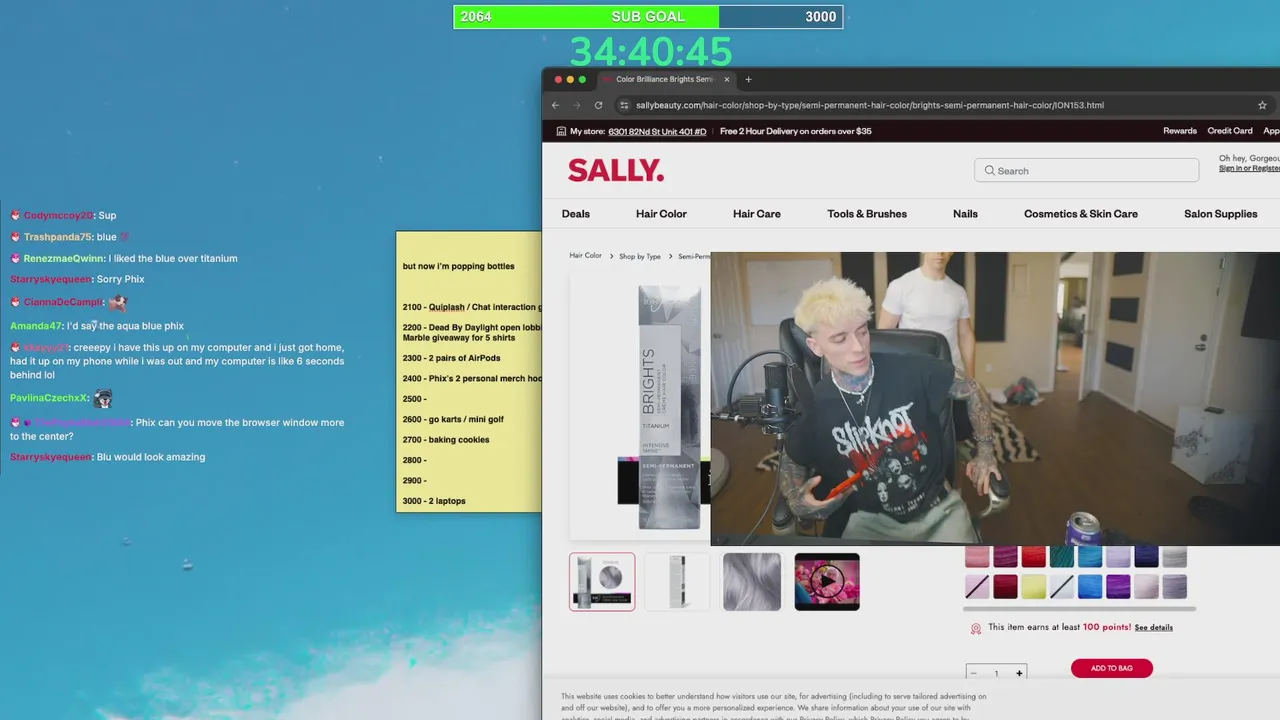This screenshot has height=720, width=1280.
Task: Click the SUB GOAL progress bar
Action: 648,17
